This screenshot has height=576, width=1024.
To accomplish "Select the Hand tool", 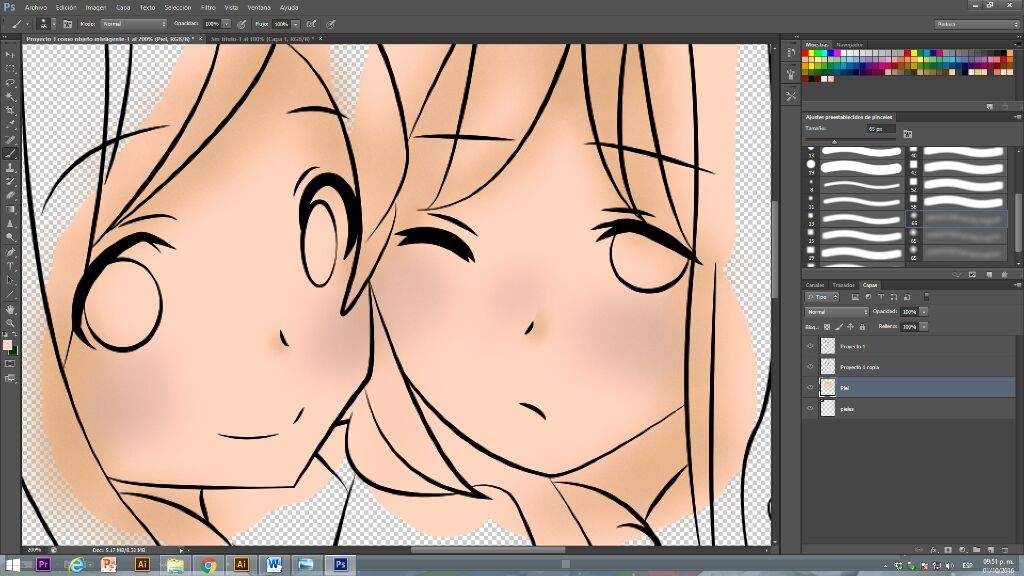I will 10,309.
